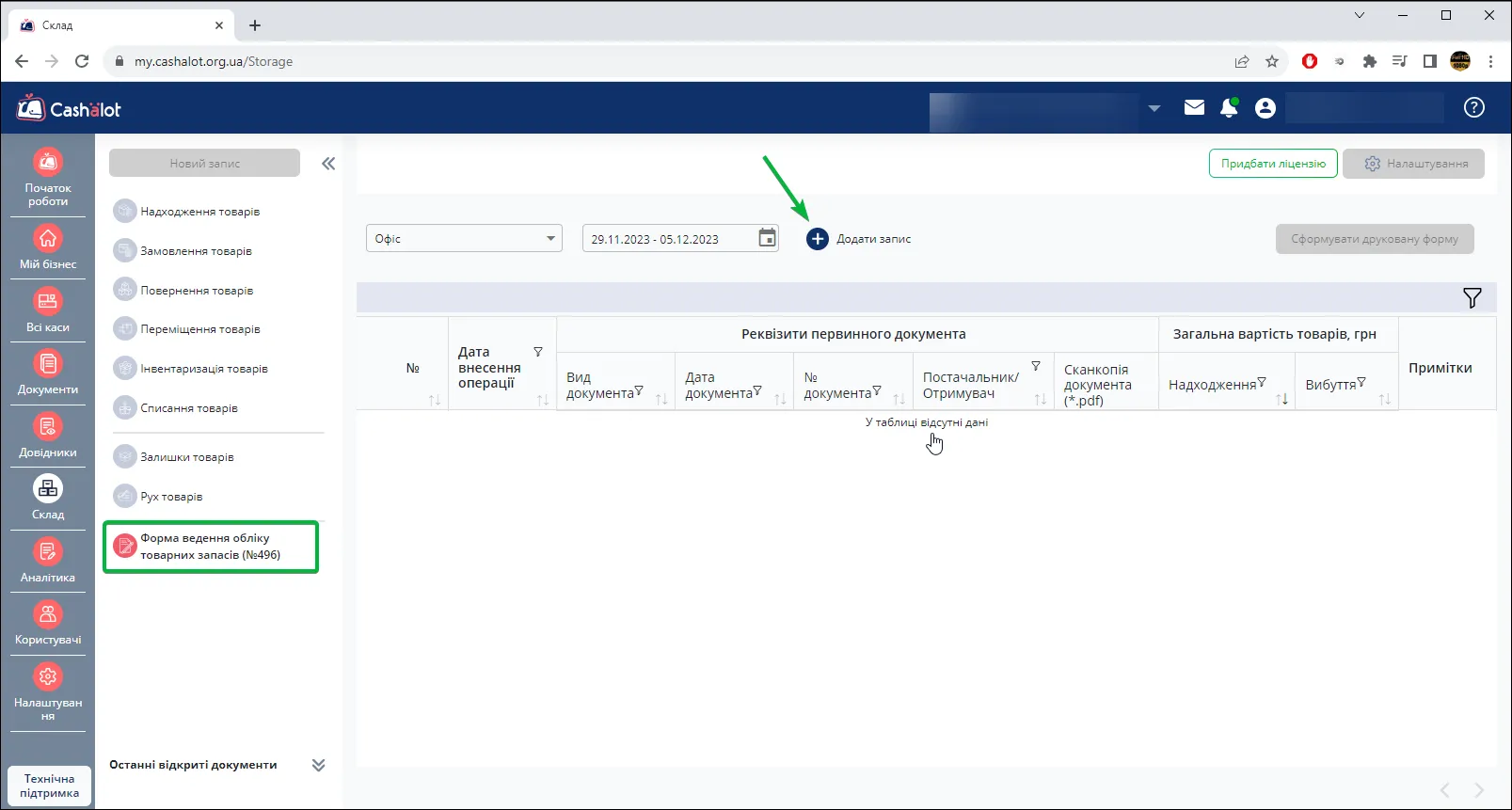The height and width of the screenshot is (810, 1512).
Task: Go to Всі каси in the sidebar
Action: (x=48, y=310)
